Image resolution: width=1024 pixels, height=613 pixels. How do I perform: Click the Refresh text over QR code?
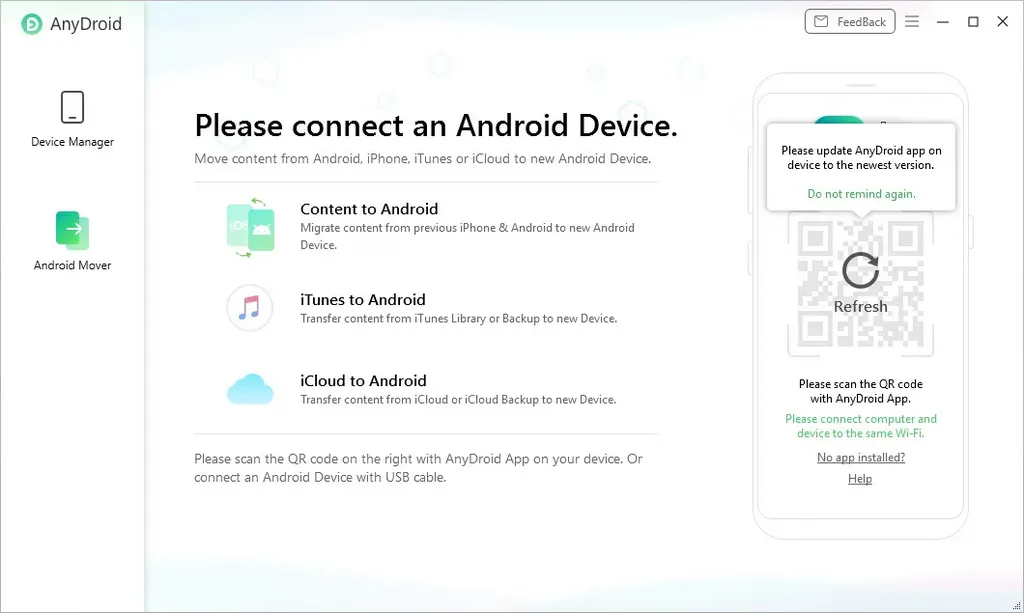[860, 306]
